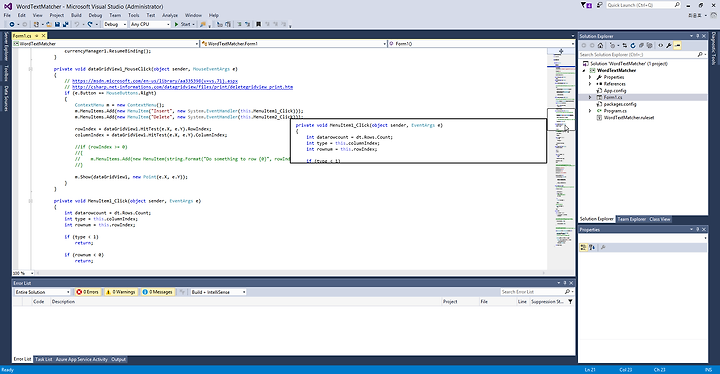Expand the References node
The image size is (720, 374).
click(590, 84)
